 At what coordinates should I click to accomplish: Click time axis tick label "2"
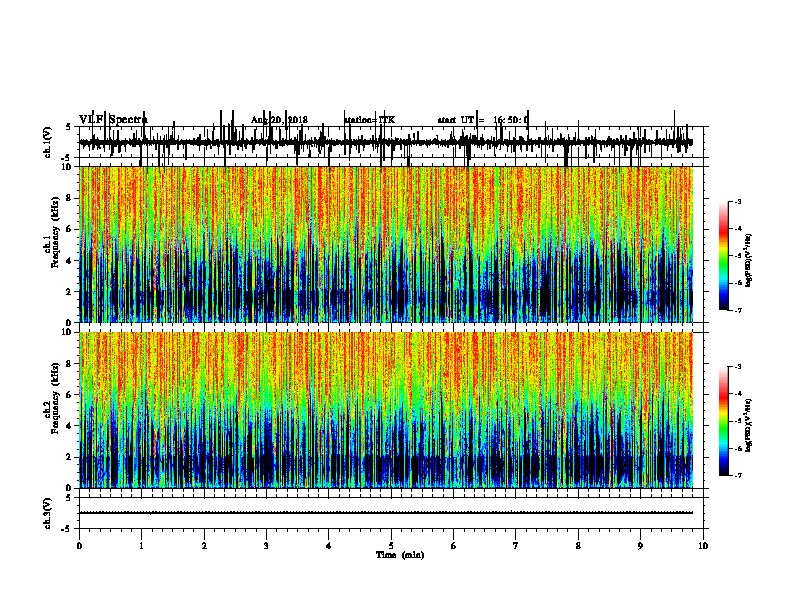click(204, 546)
